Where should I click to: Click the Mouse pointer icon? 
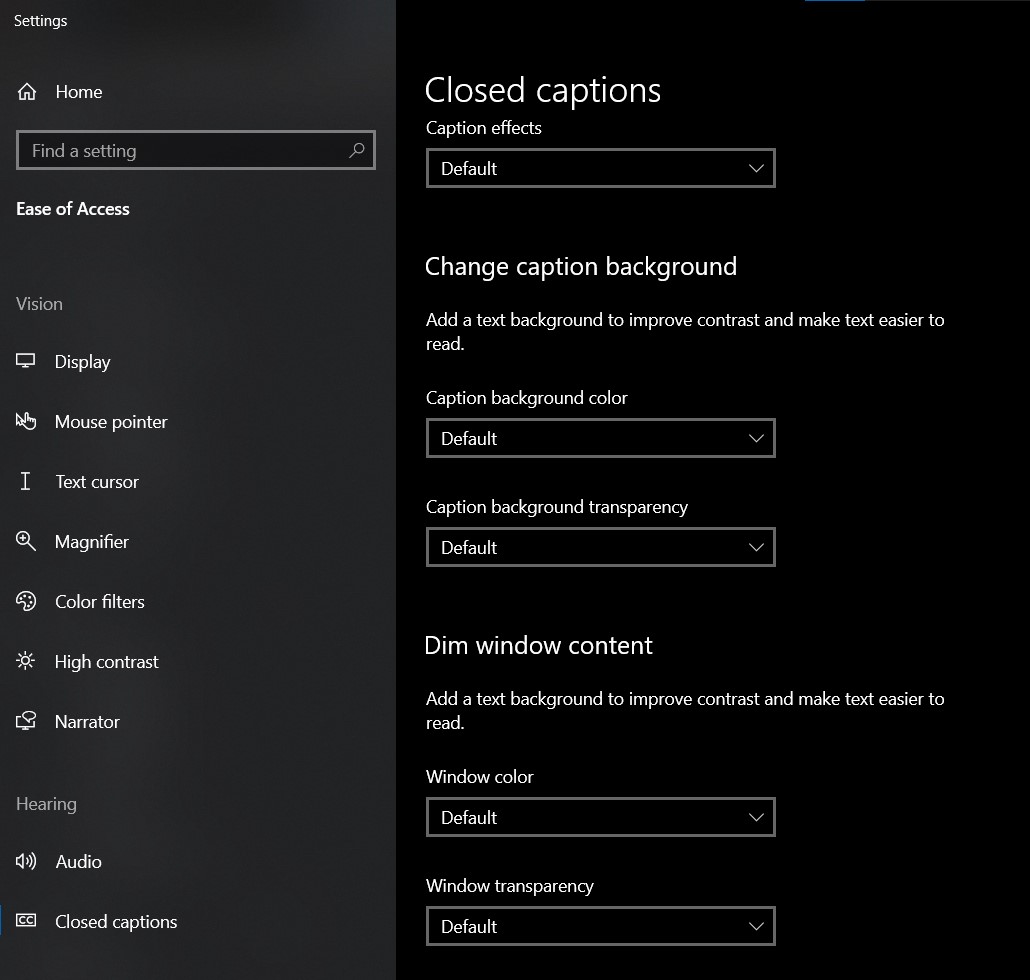click(26, 421)
